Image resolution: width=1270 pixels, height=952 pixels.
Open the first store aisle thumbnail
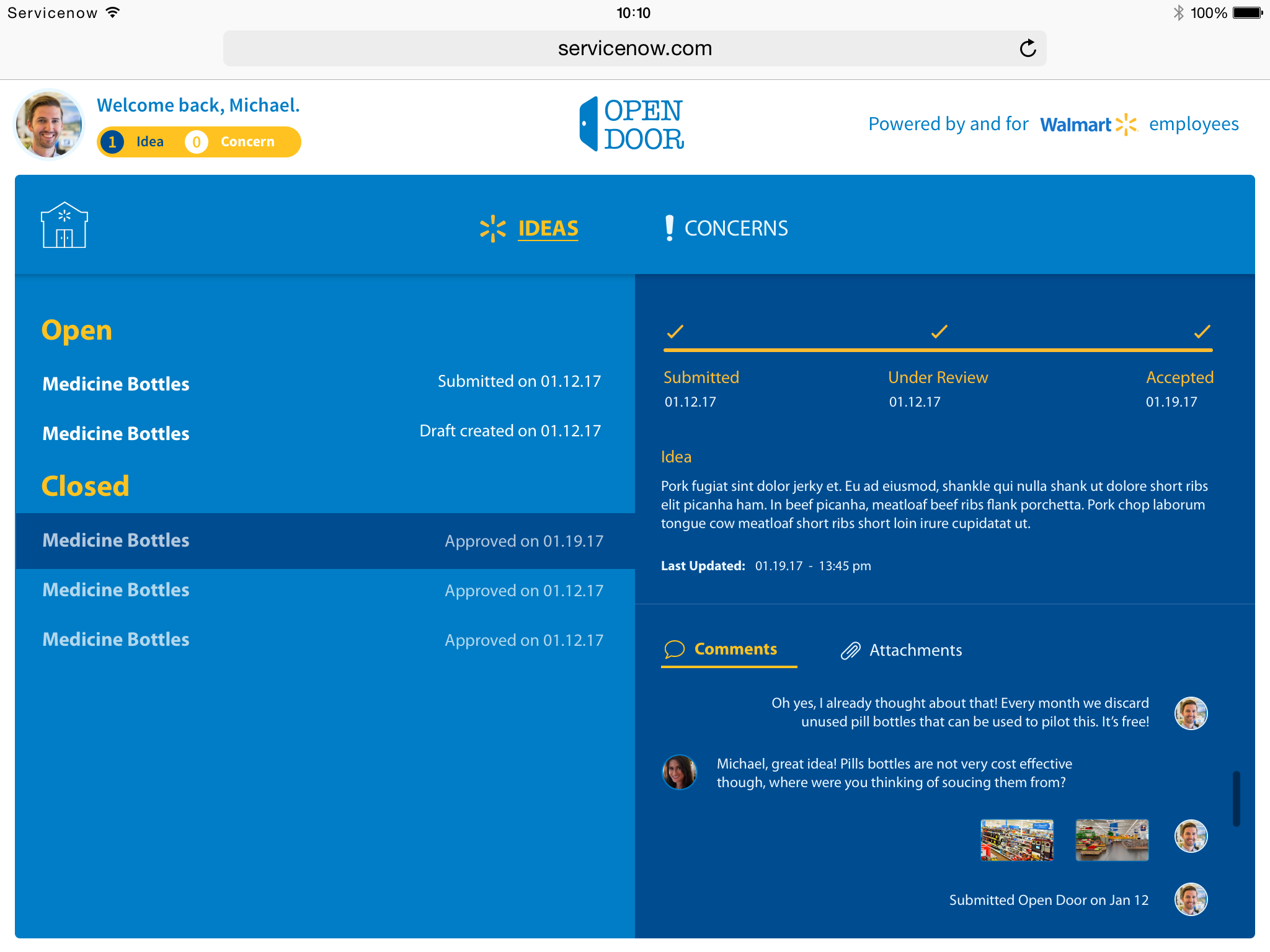pos(1016,840)
